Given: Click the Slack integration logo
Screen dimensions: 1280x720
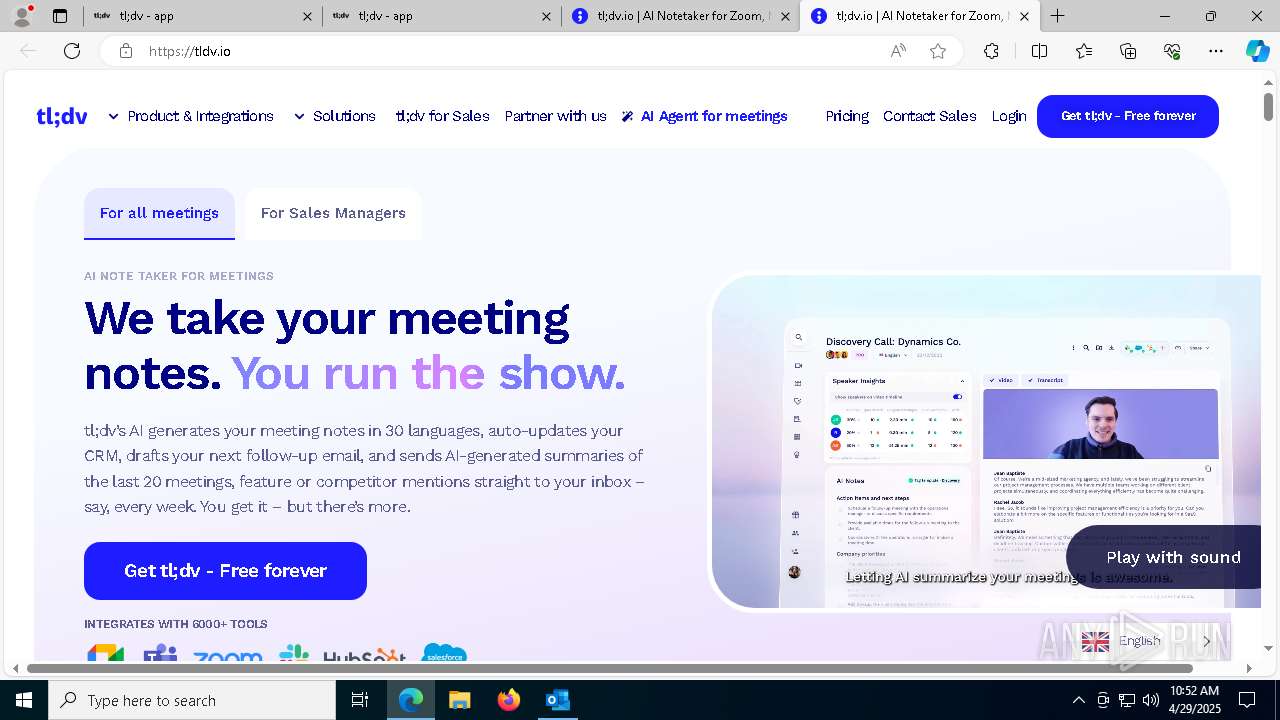Looking at the screenshot, I should pyautogui.click(x=294, y=654).
